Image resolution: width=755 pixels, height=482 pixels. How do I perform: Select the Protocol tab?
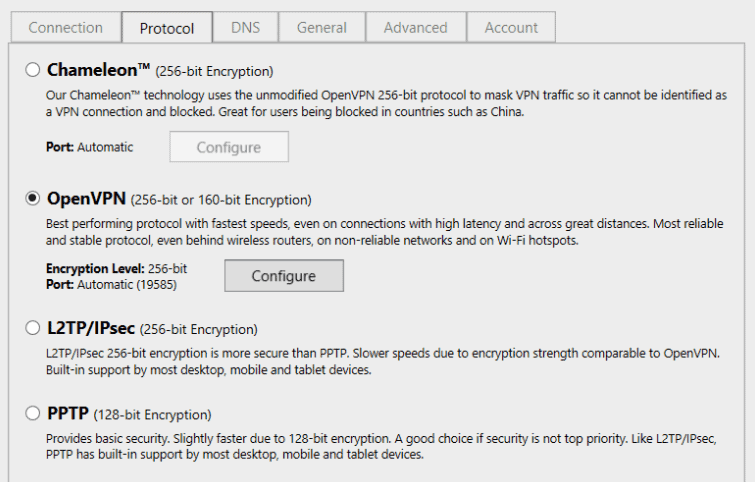click(167, 28)
